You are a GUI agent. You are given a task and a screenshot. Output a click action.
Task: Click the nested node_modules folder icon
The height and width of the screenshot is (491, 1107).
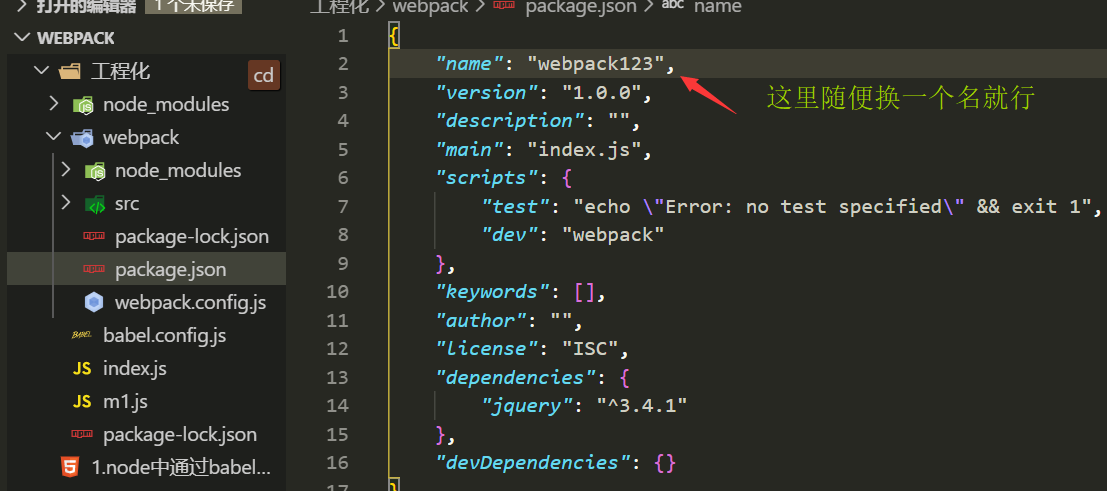95,171
